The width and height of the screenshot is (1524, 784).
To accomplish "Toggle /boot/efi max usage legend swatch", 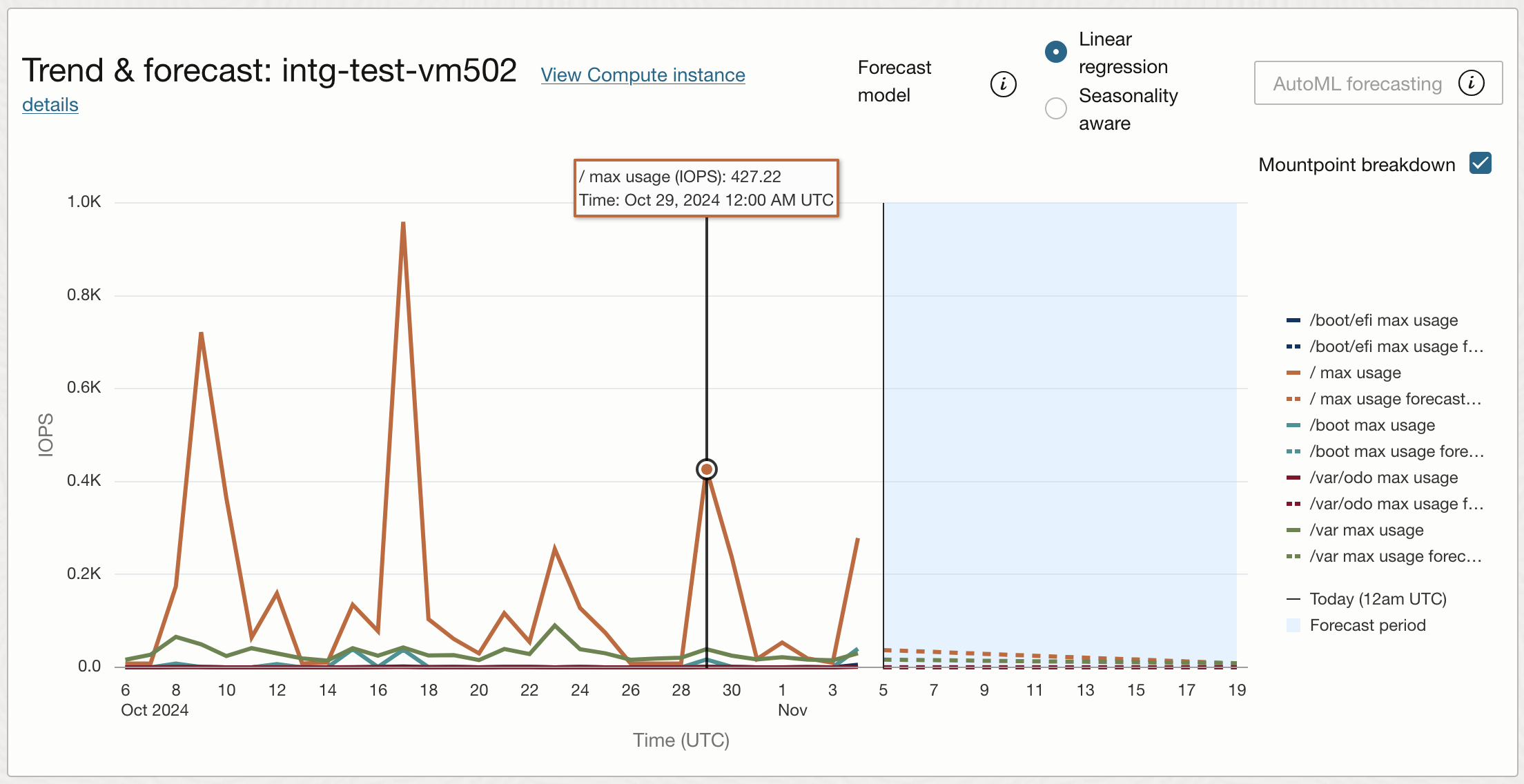I will click(1293, 320).
